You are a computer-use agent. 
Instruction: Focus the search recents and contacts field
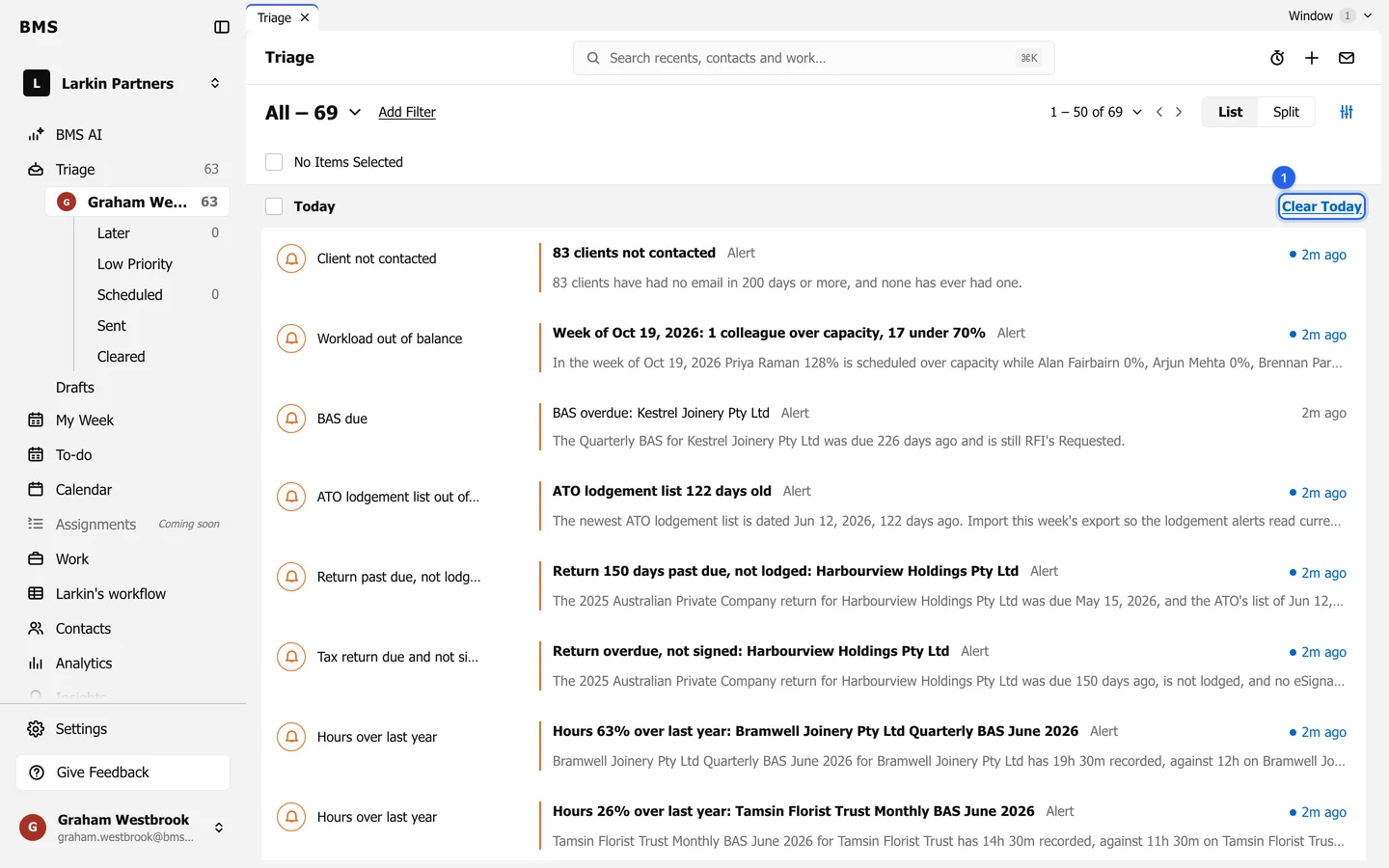click(x=813, y=58)
